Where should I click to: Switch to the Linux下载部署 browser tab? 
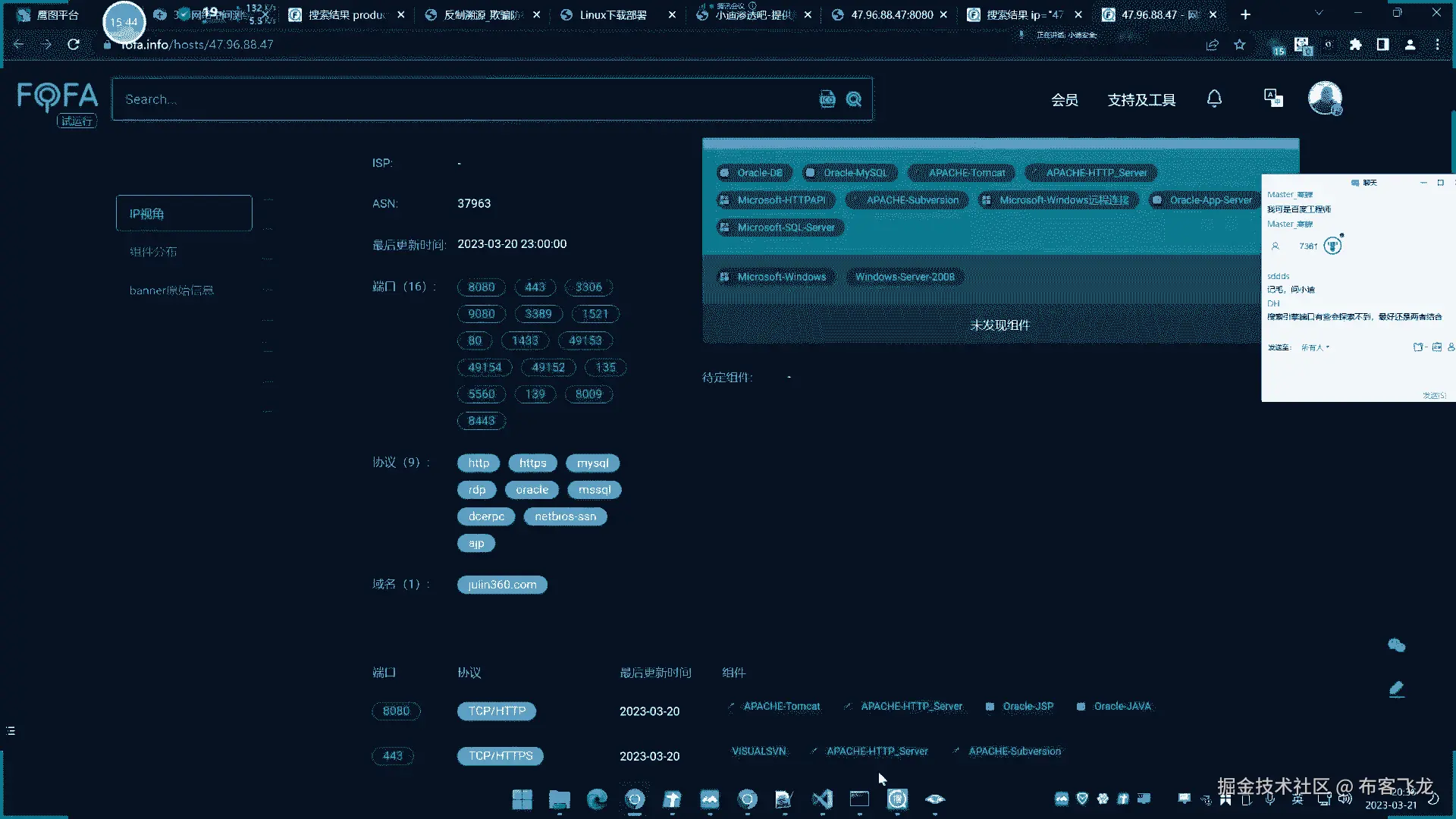coord(613,14)
